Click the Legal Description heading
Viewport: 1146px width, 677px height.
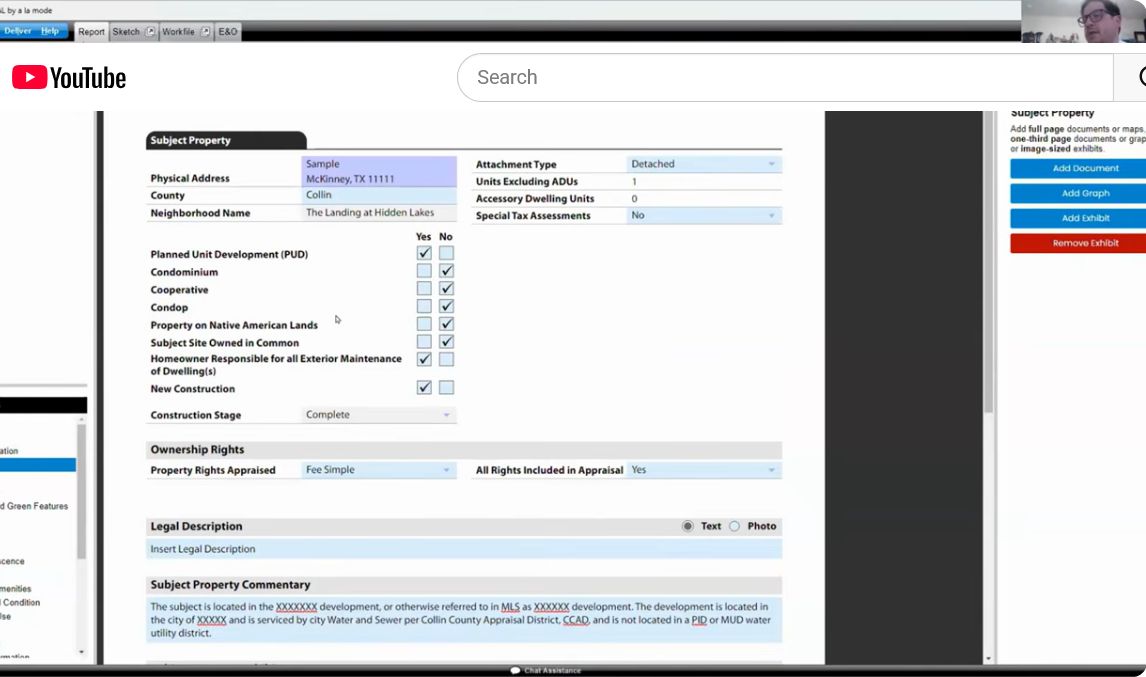pyautogui.click(x=196, y=526)
